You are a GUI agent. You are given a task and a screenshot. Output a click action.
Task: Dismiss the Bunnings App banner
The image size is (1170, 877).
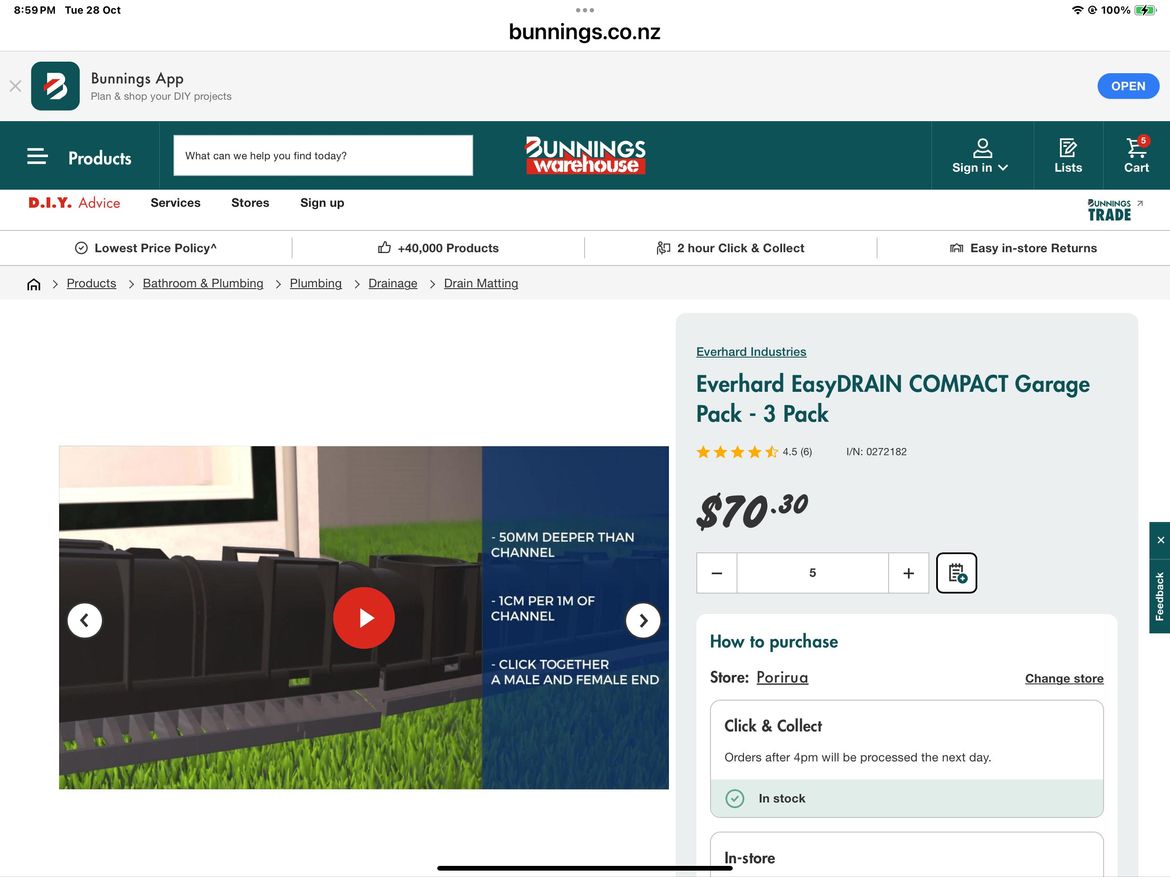click(15, 86)
